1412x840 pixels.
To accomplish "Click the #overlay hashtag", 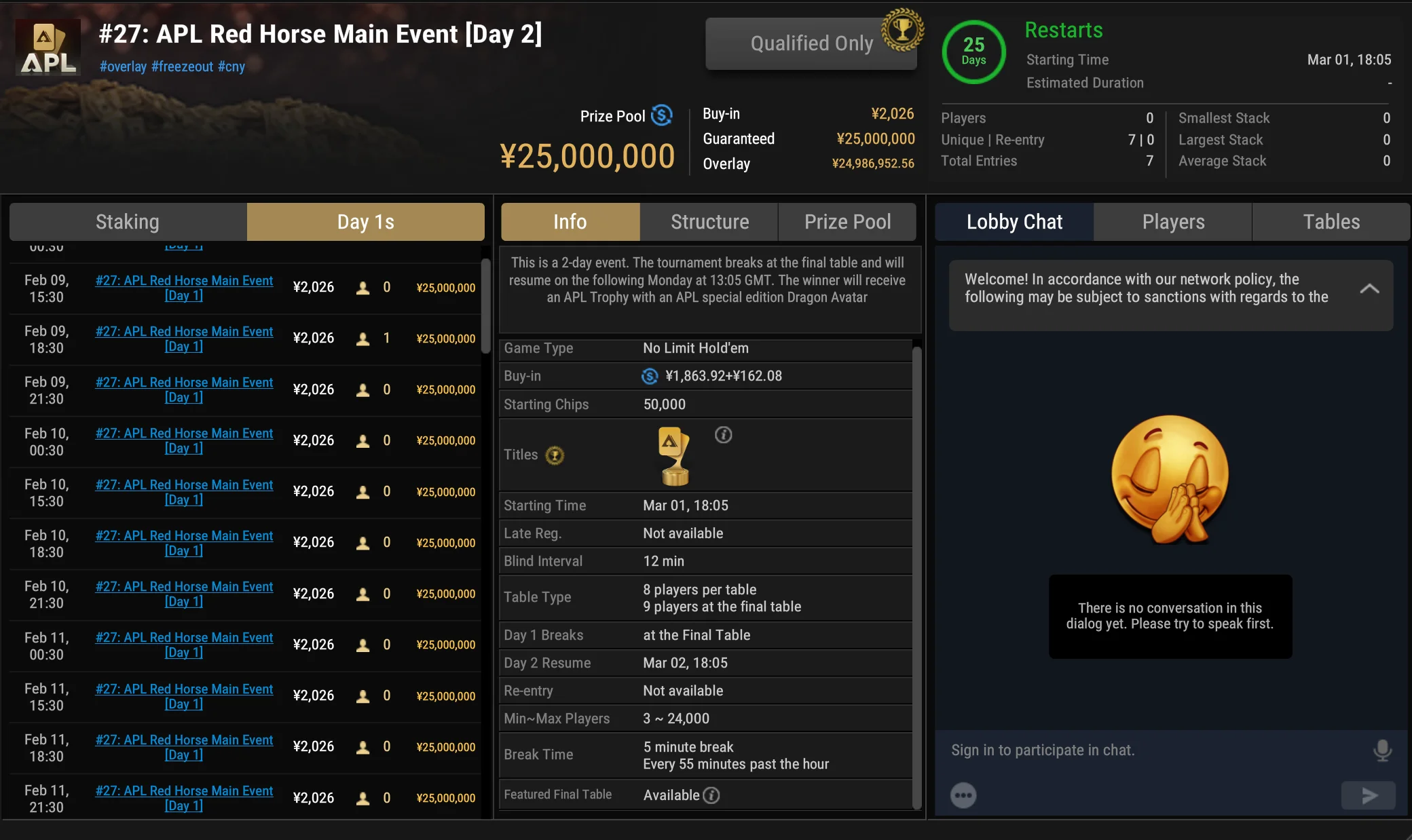I will click(x=123, y=66).
